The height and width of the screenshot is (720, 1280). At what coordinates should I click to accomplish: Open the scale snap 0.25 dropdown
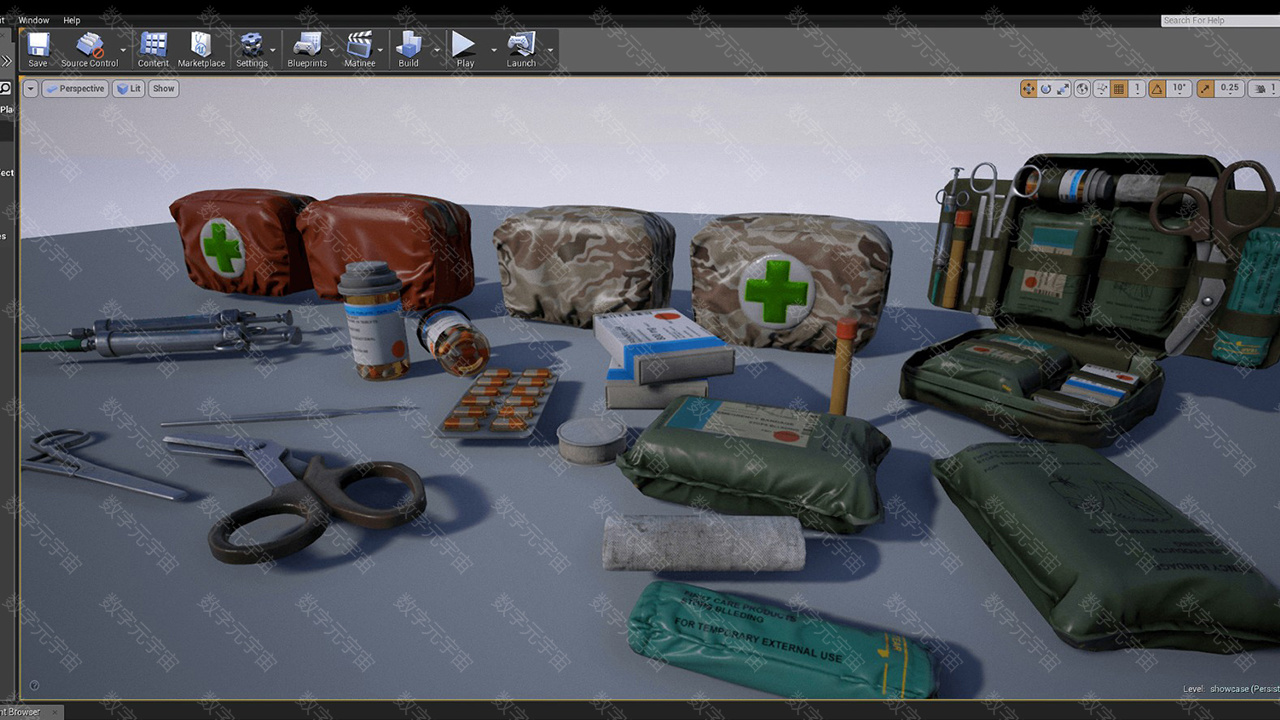click(1230, 89)
